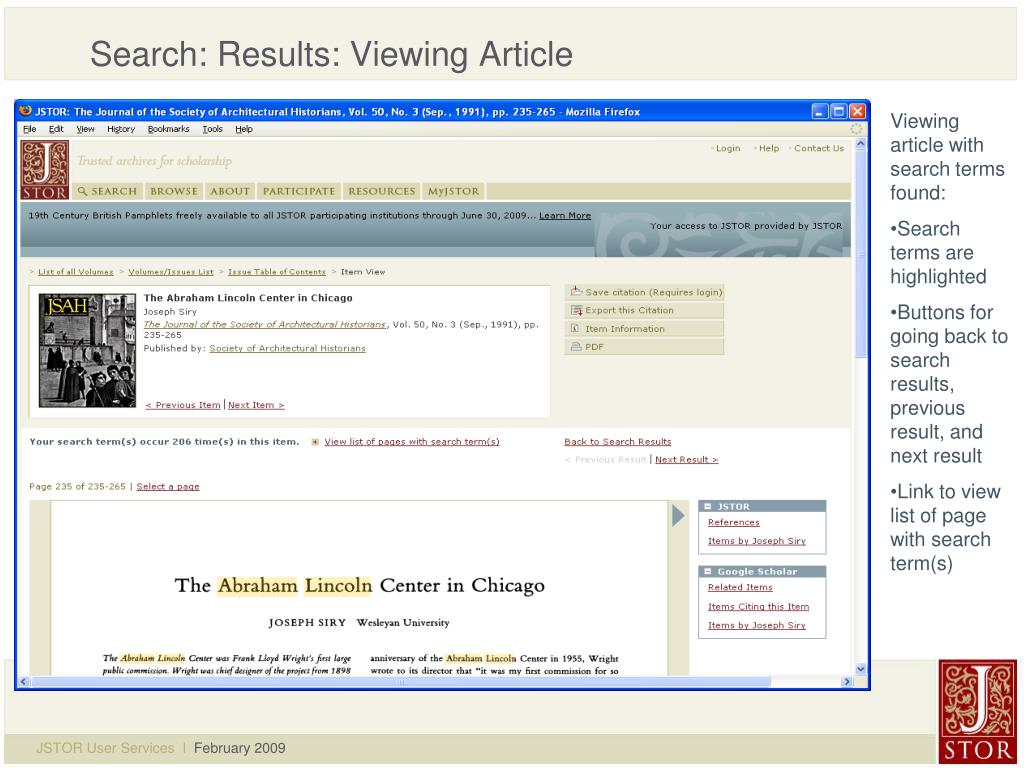The width and height of the screenshot is (1024, 768).
Task: Open Items by Joseph Siry under Google Scholar
Action: pyautogui.click(x=756, y=625)
